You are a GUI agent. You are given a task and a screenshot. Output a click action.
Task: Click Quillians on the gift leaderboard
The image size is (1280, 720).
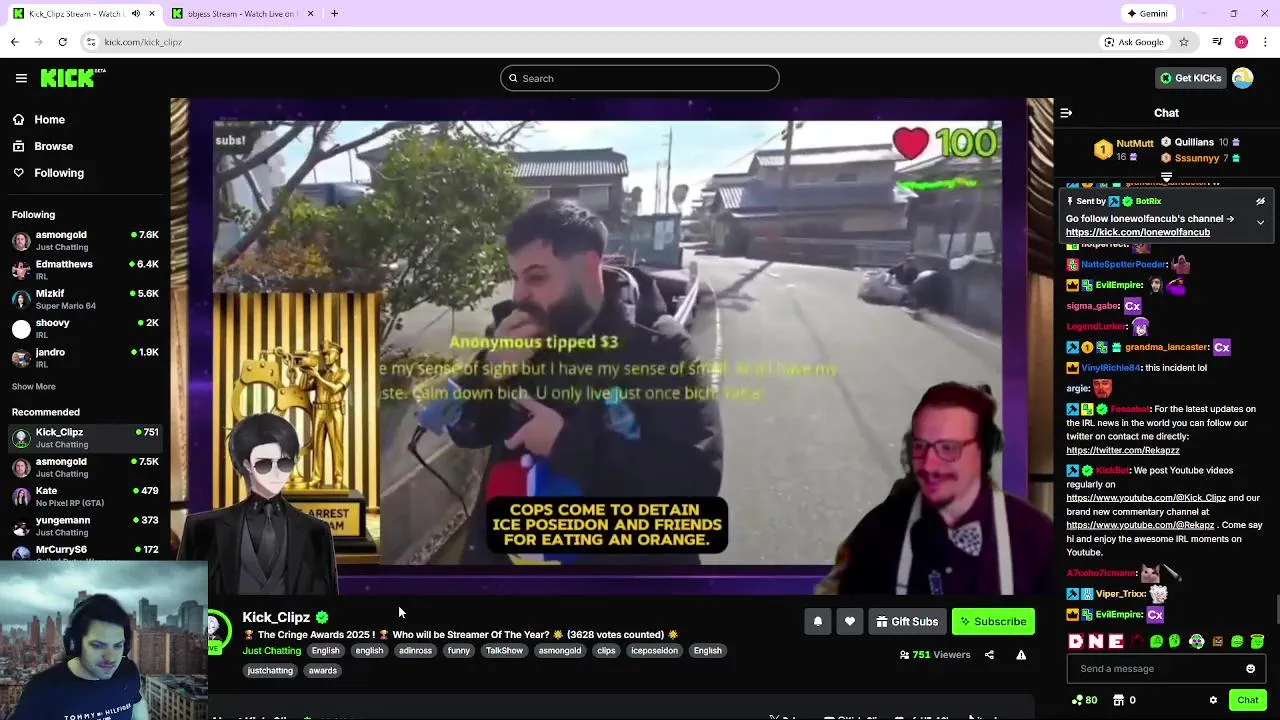(x=1200, y=142)
